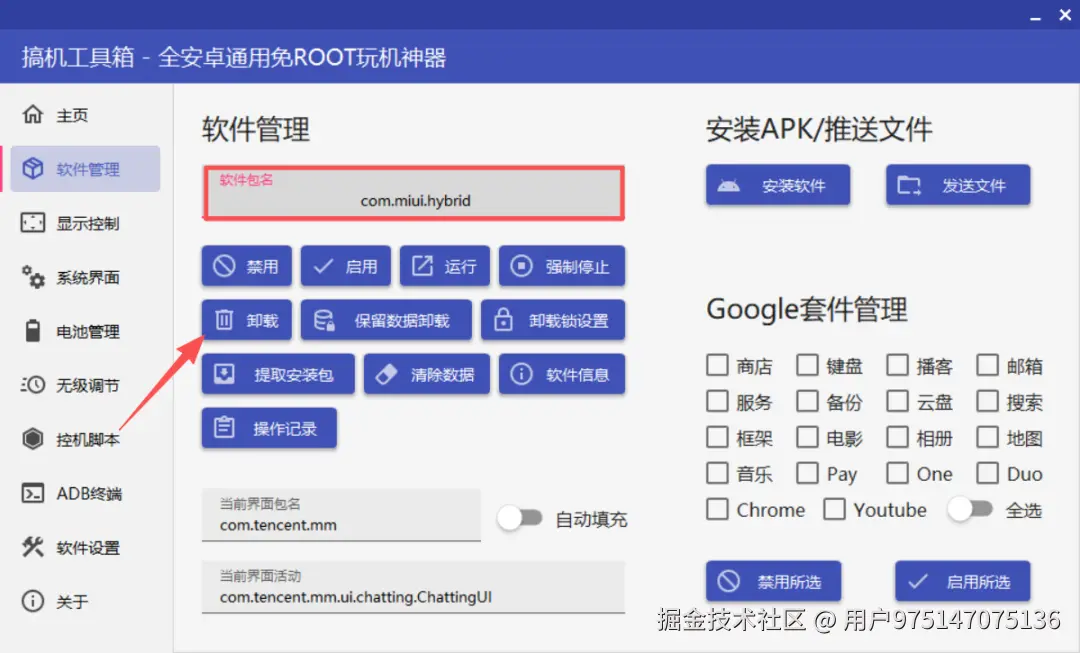1080x653 pixels.
Task: Check the 邮箱 checkbox
Action: [x=987, y=364]
